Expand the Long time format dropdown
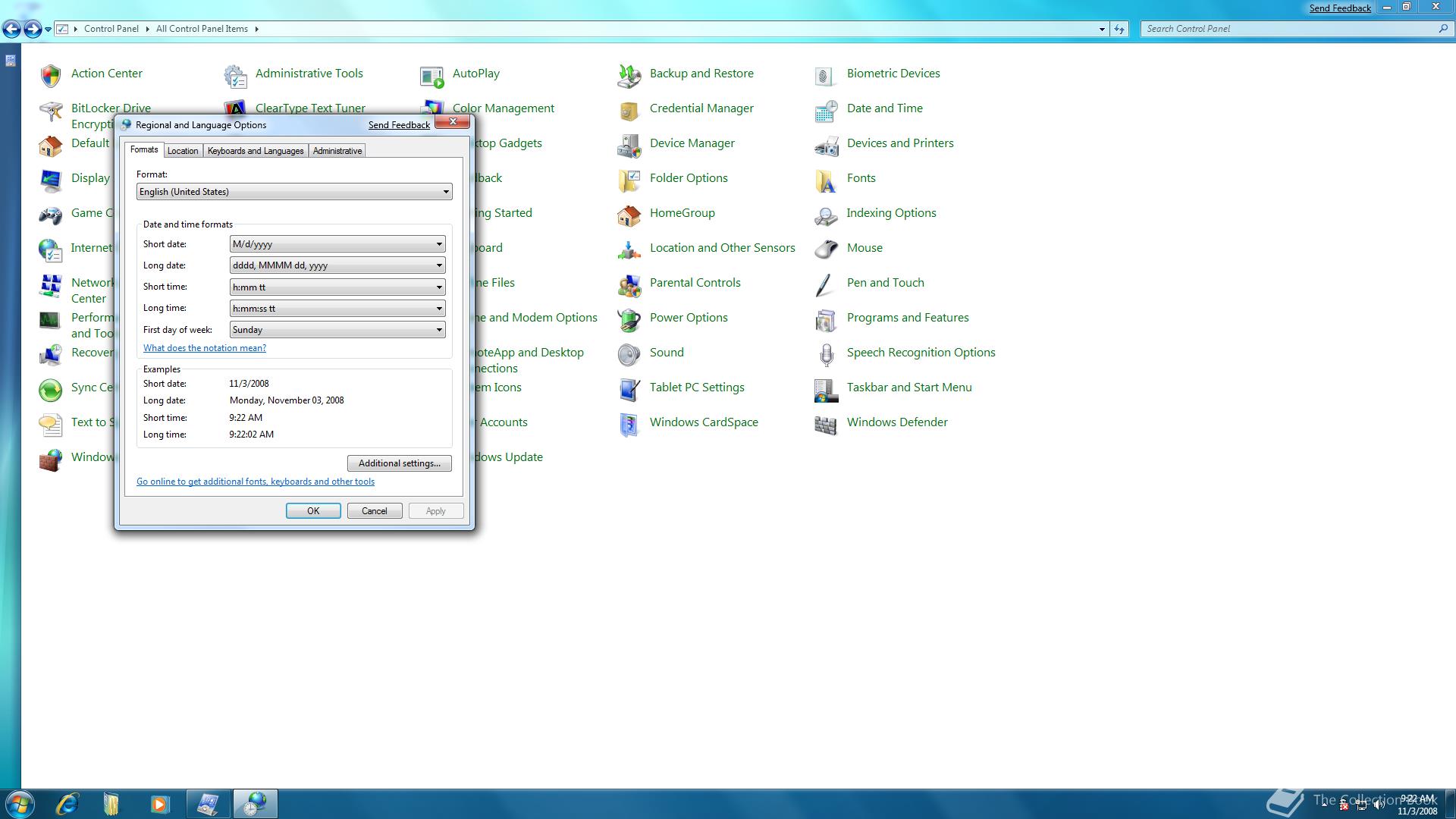This screenshot has height=819, width=1456. (x=337, y=308)
